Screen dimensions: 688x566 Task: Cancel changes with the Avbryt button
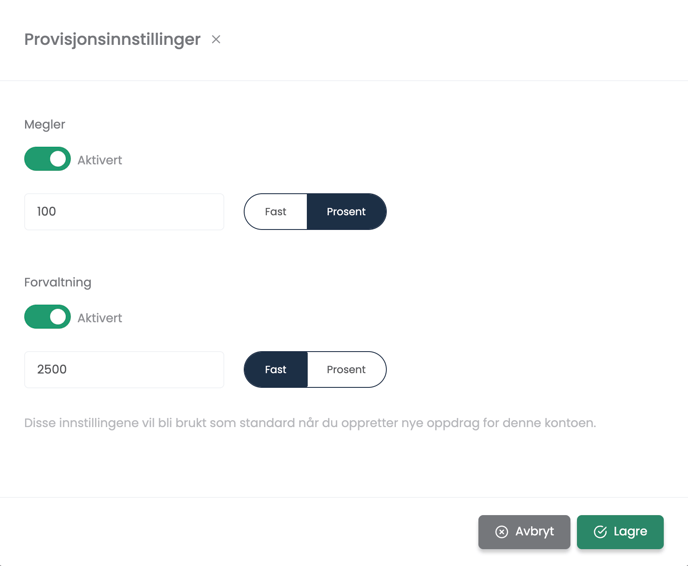[524, 532]
